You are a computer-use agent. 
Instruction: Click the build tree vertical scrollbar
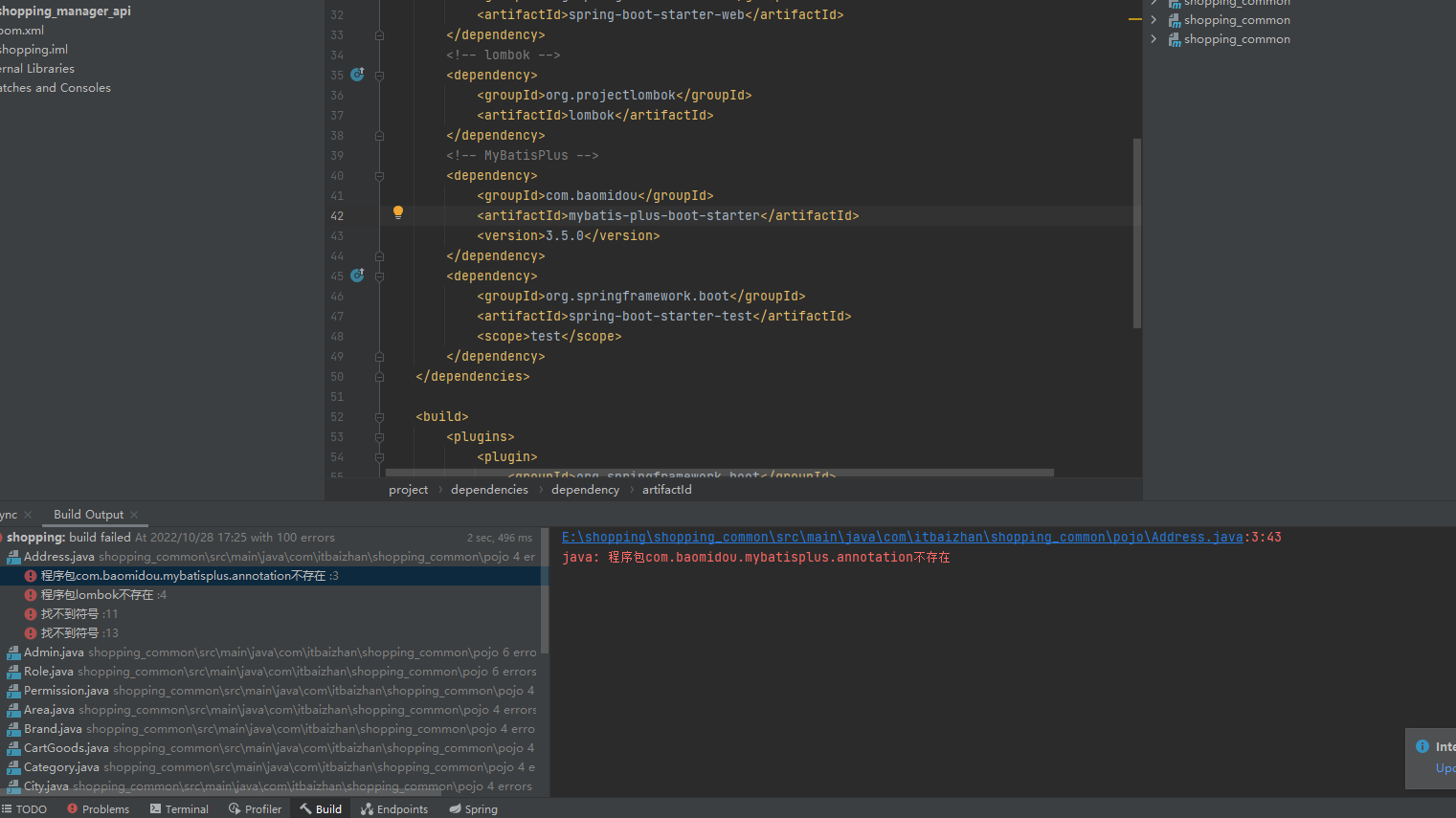[x=545, y=590]
